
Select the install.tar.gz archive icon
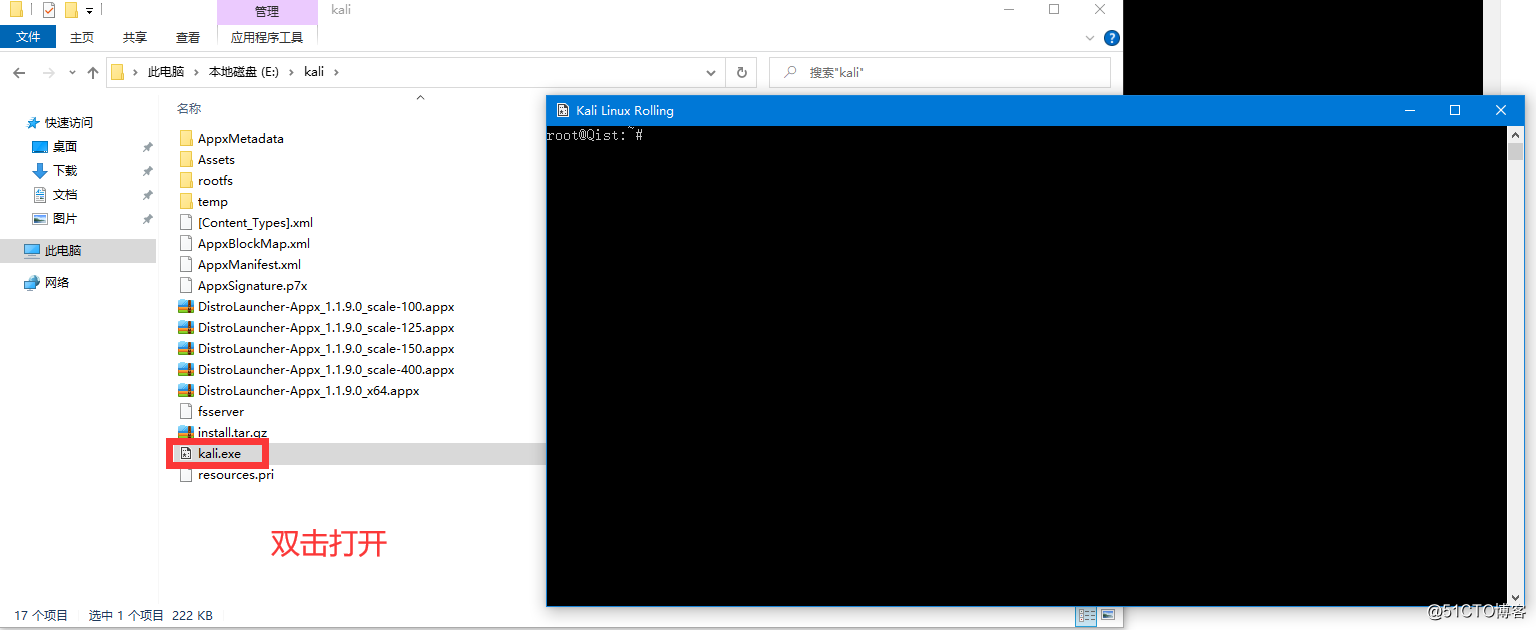(185, 432)
